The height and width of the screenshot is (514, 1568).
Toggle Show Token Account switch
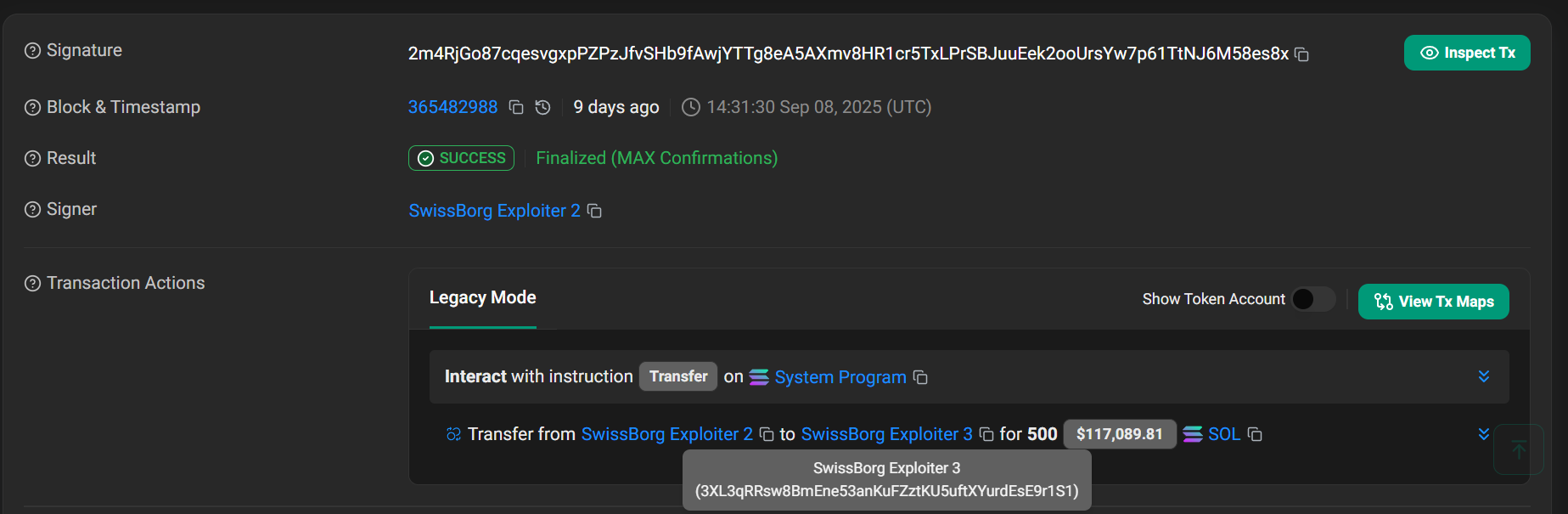point(1313,299)
